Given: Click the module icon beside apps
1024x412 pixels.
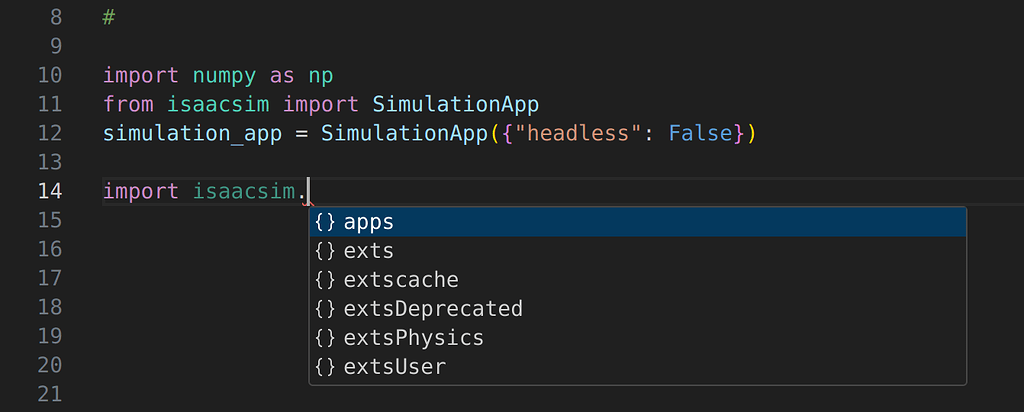Looking at the screenshot, I should (x=325, y=222).
